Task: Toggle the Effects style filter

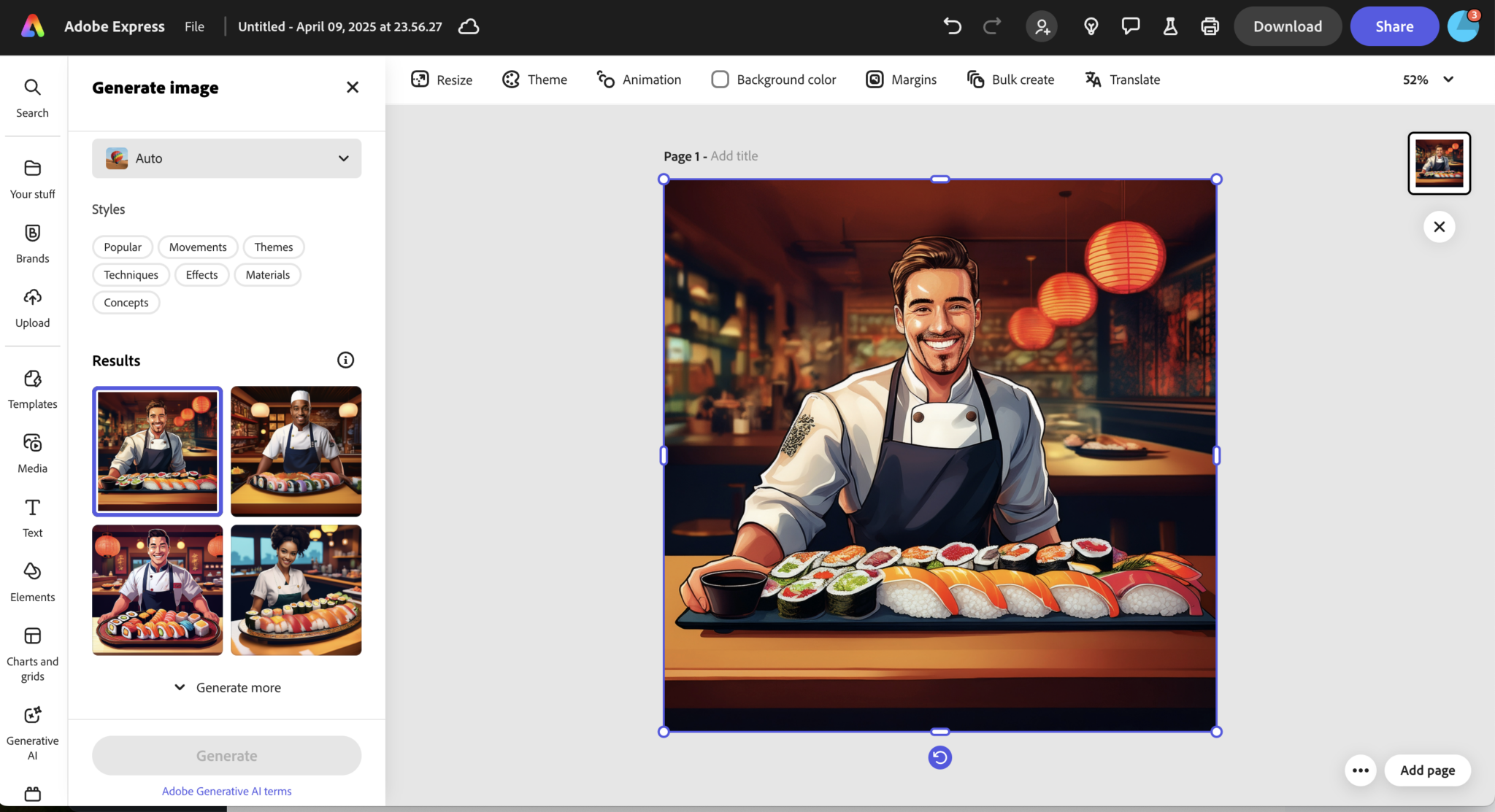Action: pyautogui.click(x=201, y=274)
